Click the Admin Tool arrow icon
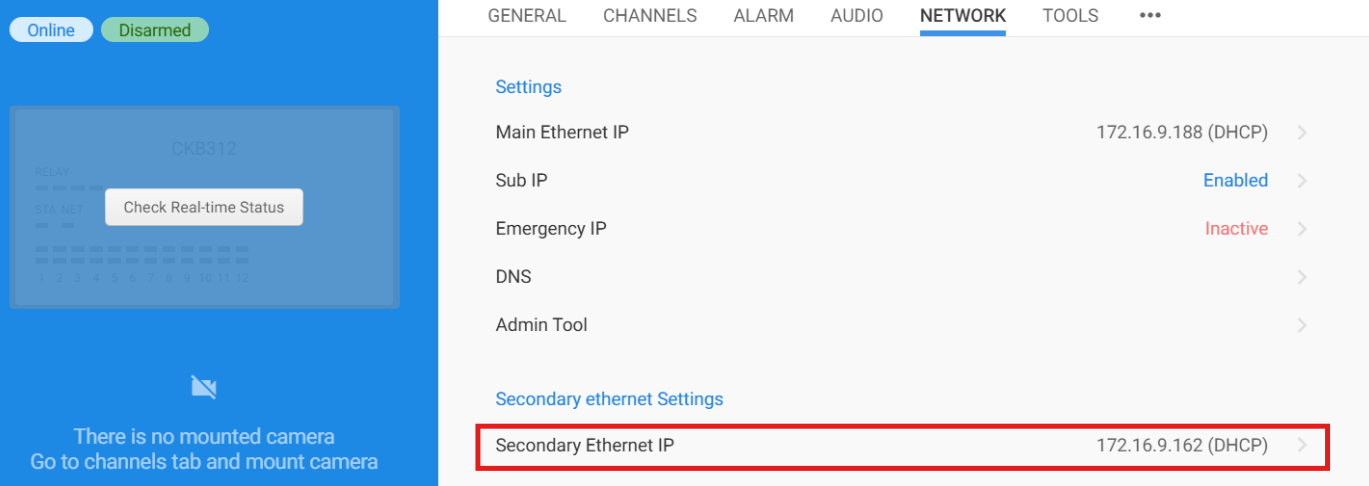This screenshot has height=486, width=1369. tap(1302, 325)
